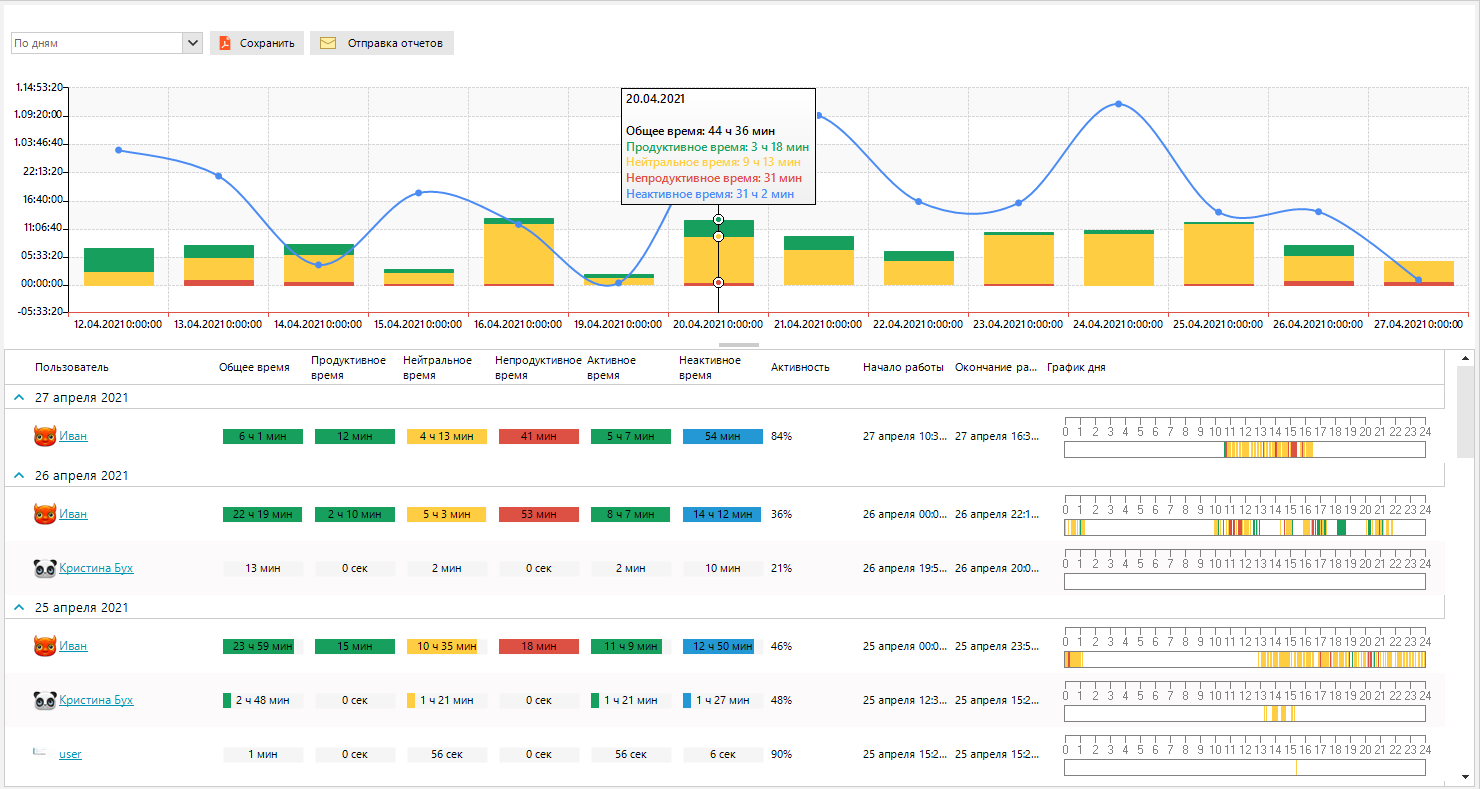The width and height of the screenshot is (1480, 789).
Task: Click the PDF icon on Сохранить button
Action: click(x=225, y=43)
